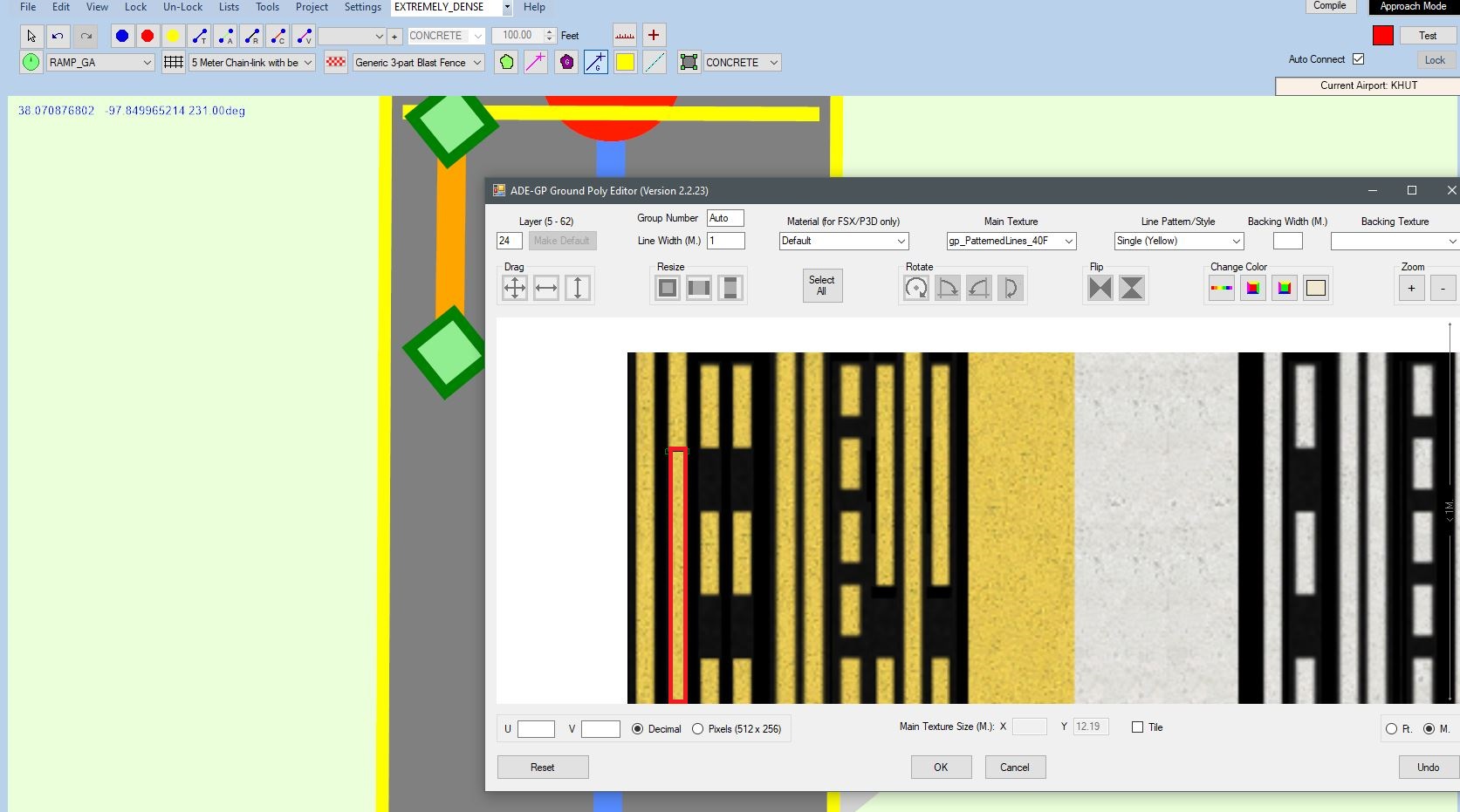Viewport: 1460px width, 812px height.
Task: Select the horizontal drag tool in Drag group
Action: tap(545, 287)
